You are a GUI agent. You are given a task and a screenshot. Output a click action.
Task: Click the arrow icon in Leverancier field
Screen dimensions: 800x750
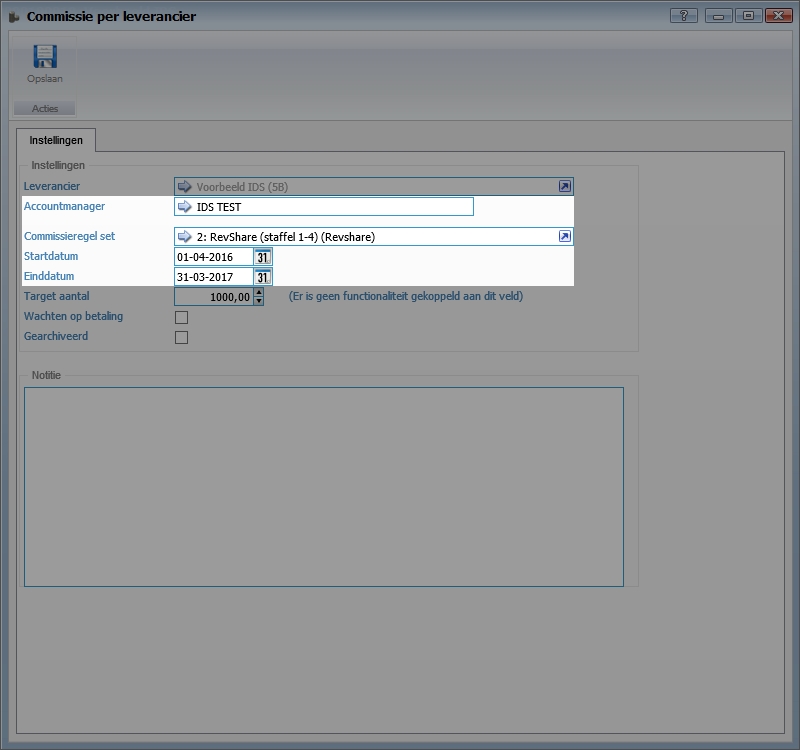(x=184, y=186)
